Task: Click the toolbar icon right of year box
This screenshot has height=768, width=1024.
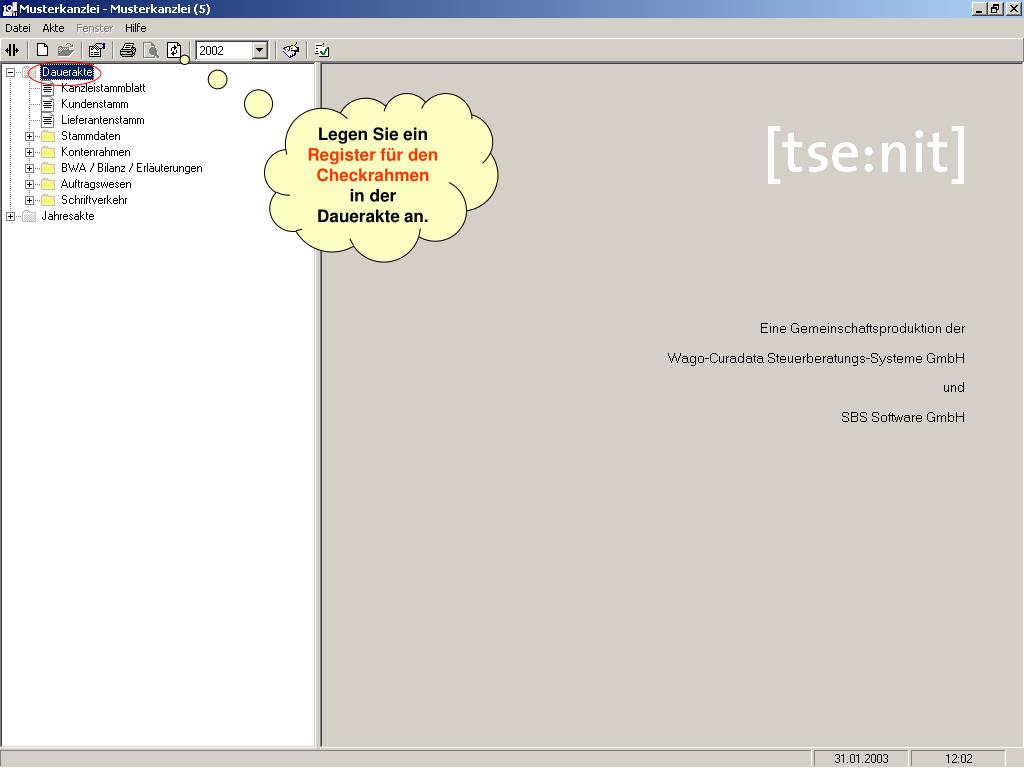Action: coord(290,50)
